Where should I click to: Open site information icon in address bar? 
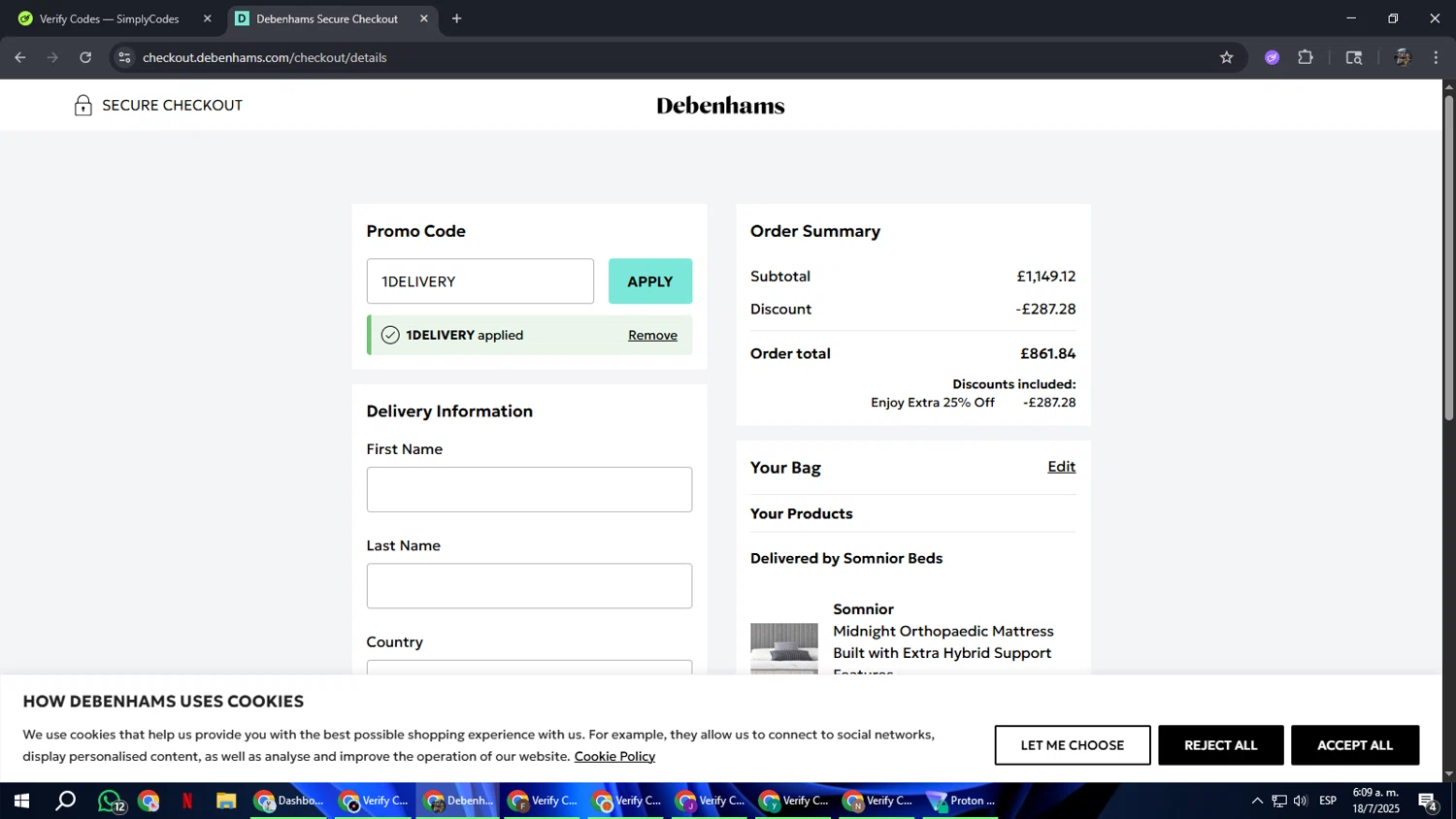pos(124,57)
